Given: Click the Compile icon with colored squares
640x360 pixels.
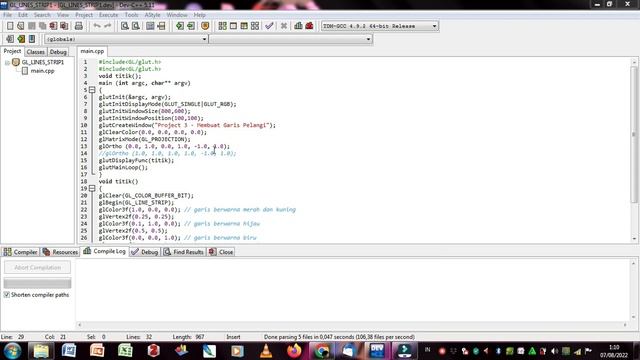Looking at the screenshot, I should 222,26.
